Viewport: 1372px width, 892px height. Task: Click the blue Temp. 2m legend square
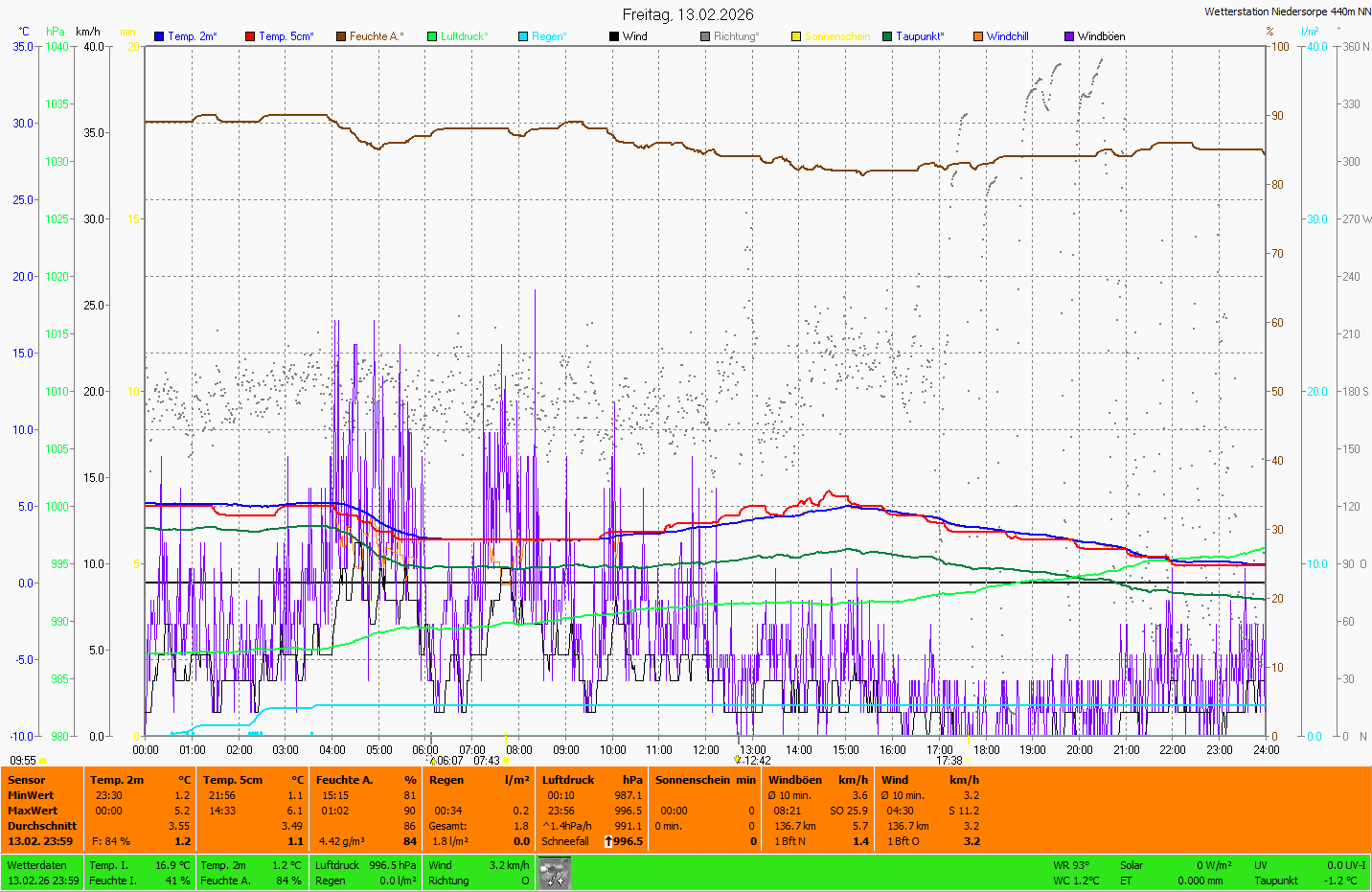click(159, 36)
